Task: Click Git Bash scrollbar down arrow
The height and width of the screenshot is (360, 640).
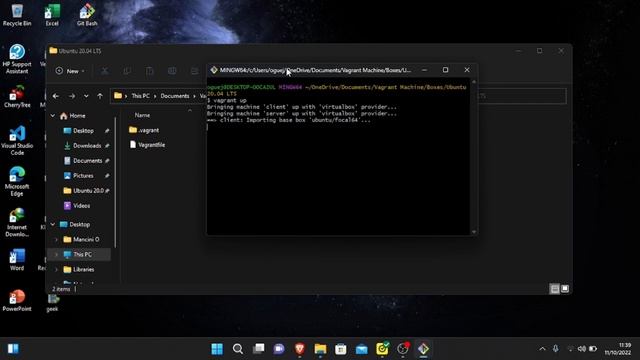Action: 474,231
